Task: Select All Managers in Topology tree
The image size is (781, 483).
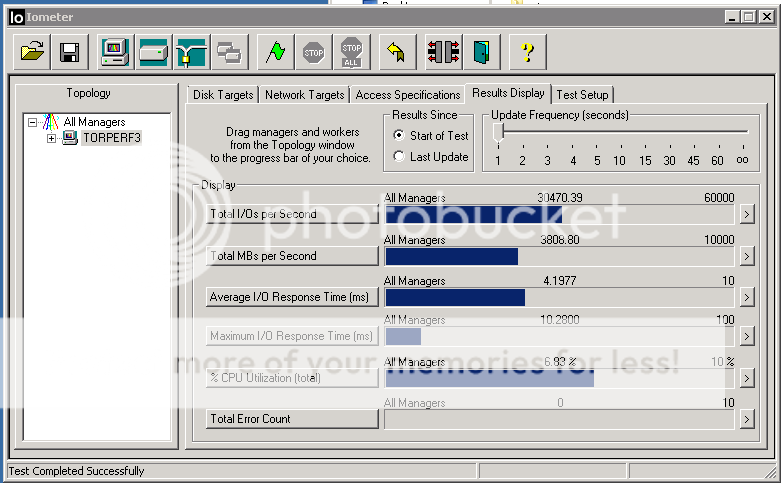Action: [x=95, y=122]
